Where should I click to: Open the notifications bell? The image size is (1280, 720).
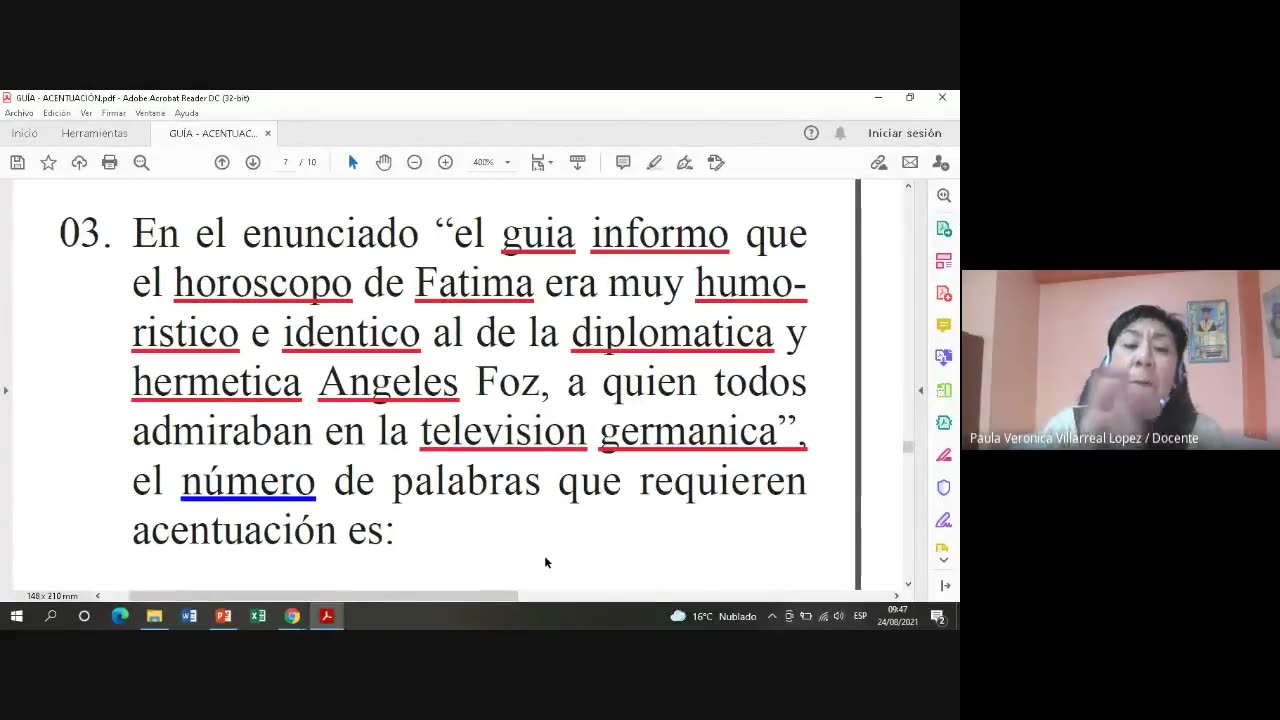(840, 133)
